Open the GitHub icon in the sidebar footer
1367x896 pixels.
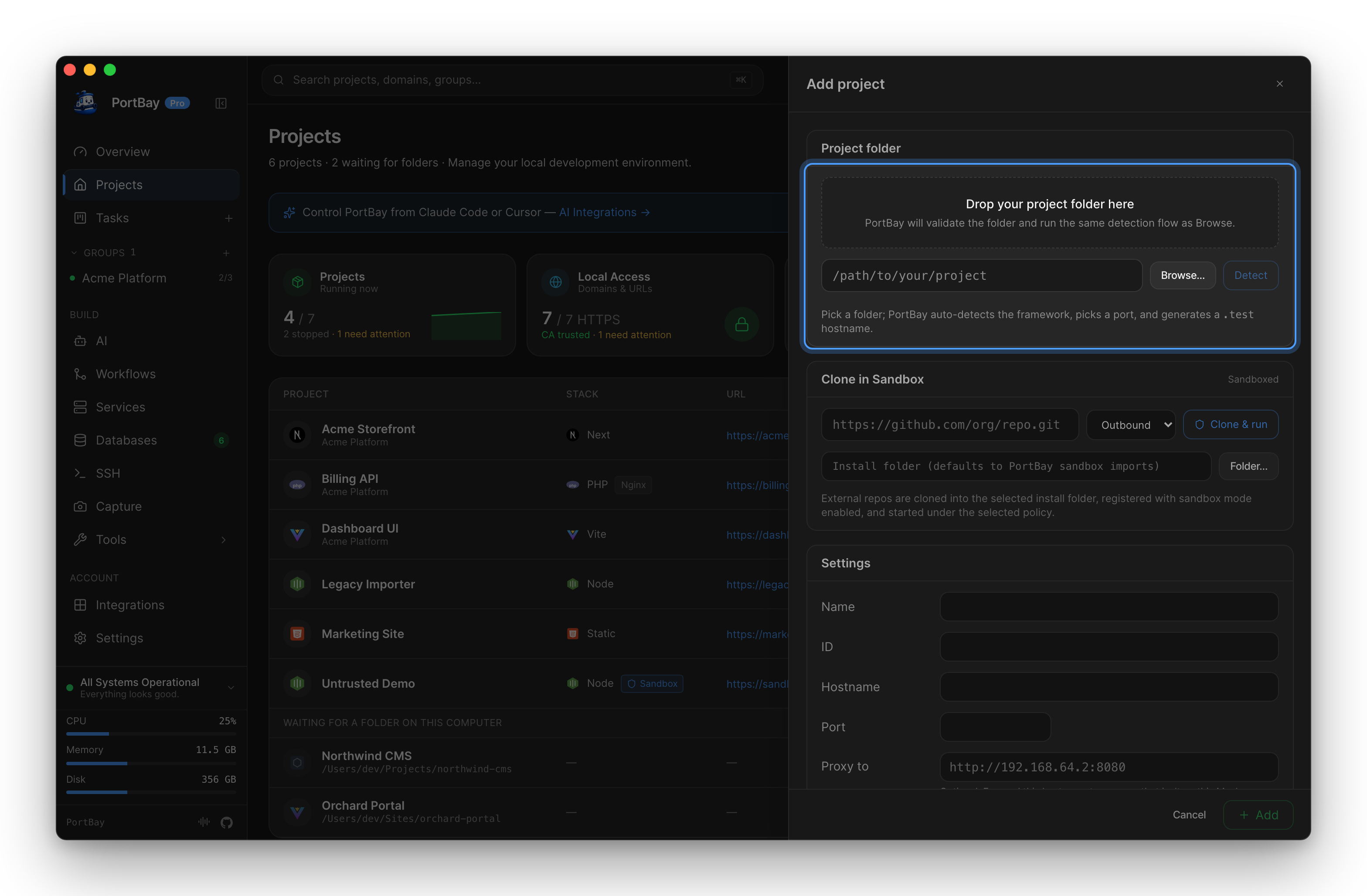click(227, 822)
